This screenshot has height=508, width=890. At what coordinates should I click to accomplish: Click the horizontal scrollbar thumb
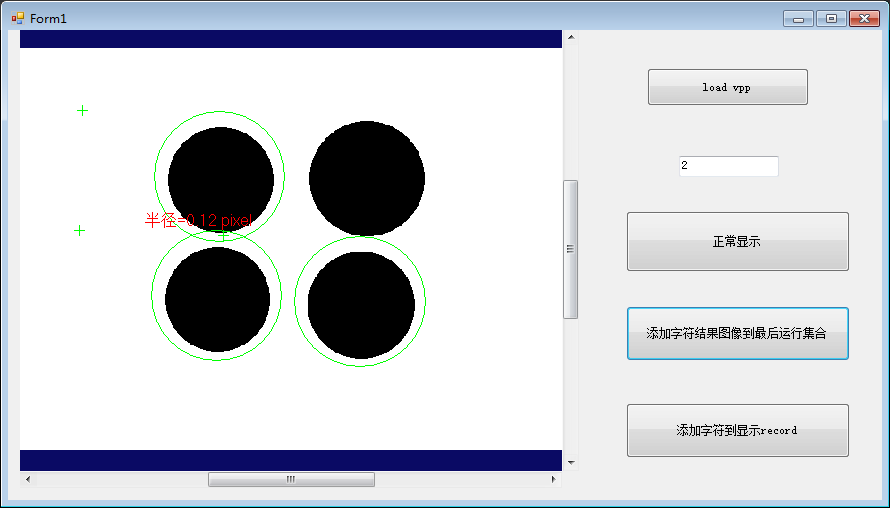pos(291,479)
